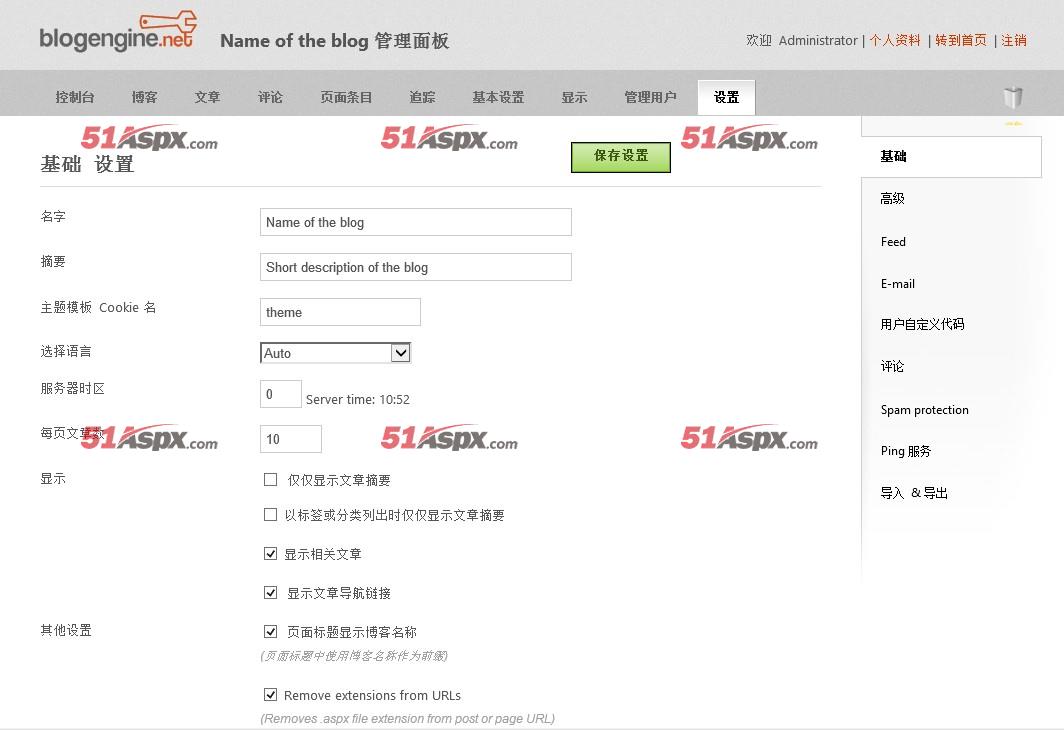Open 用户自定义代码 in sidebar

(922, 324)
